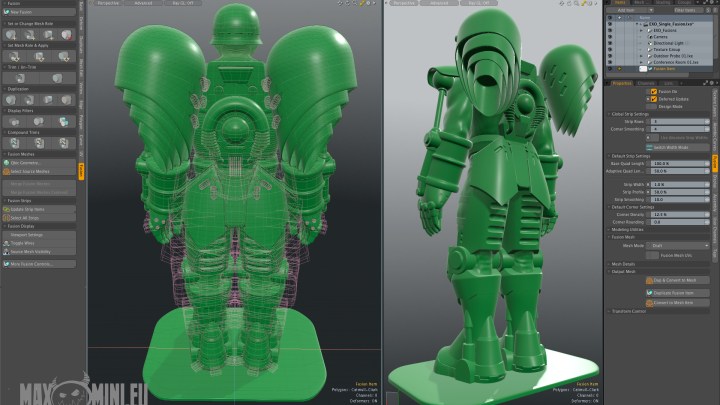Click the last Duplication icon

point(67,100)
